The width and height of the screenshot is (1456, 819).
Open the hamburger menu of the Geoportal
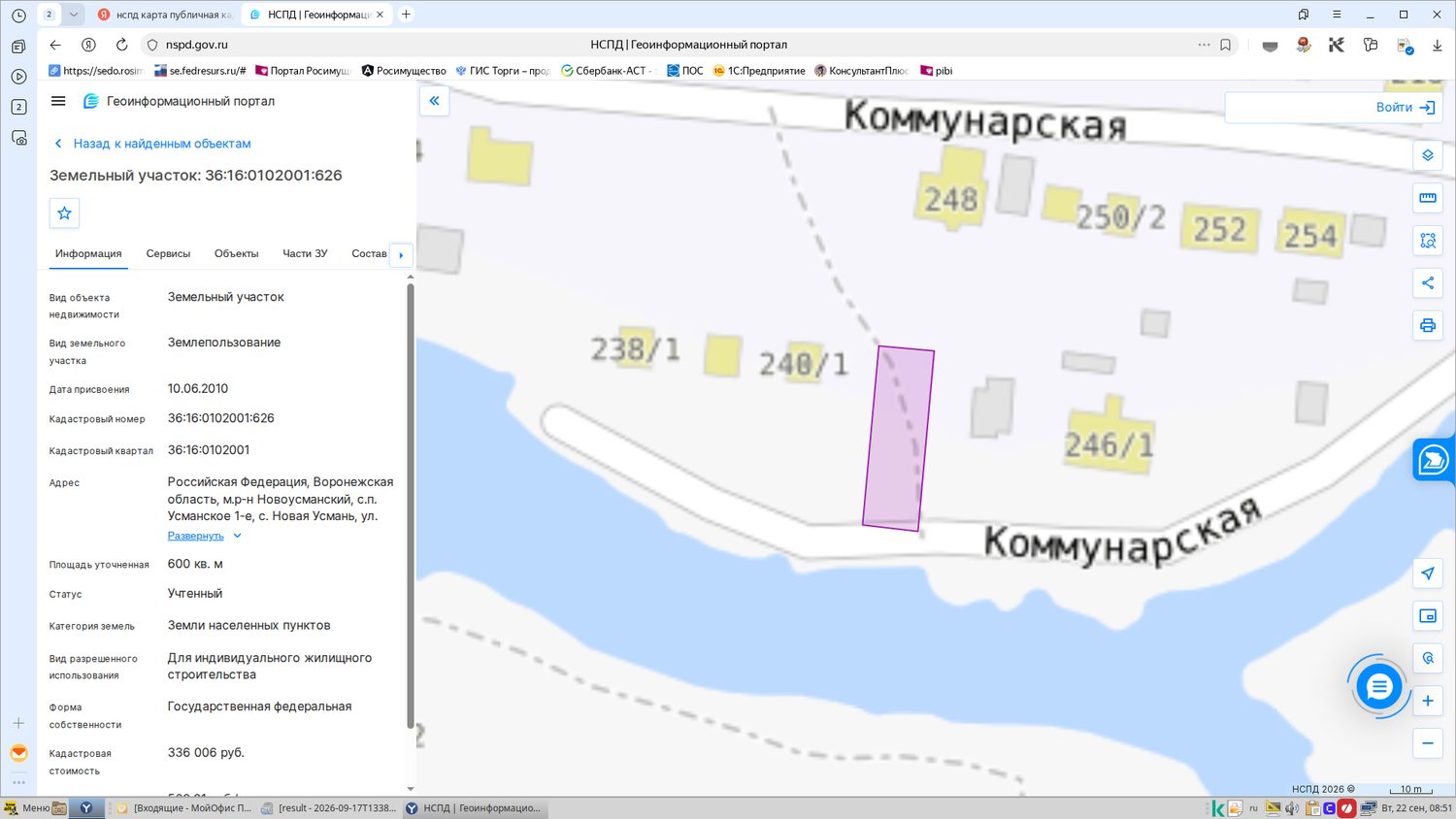pyautogui.click(x=58, y=101)
